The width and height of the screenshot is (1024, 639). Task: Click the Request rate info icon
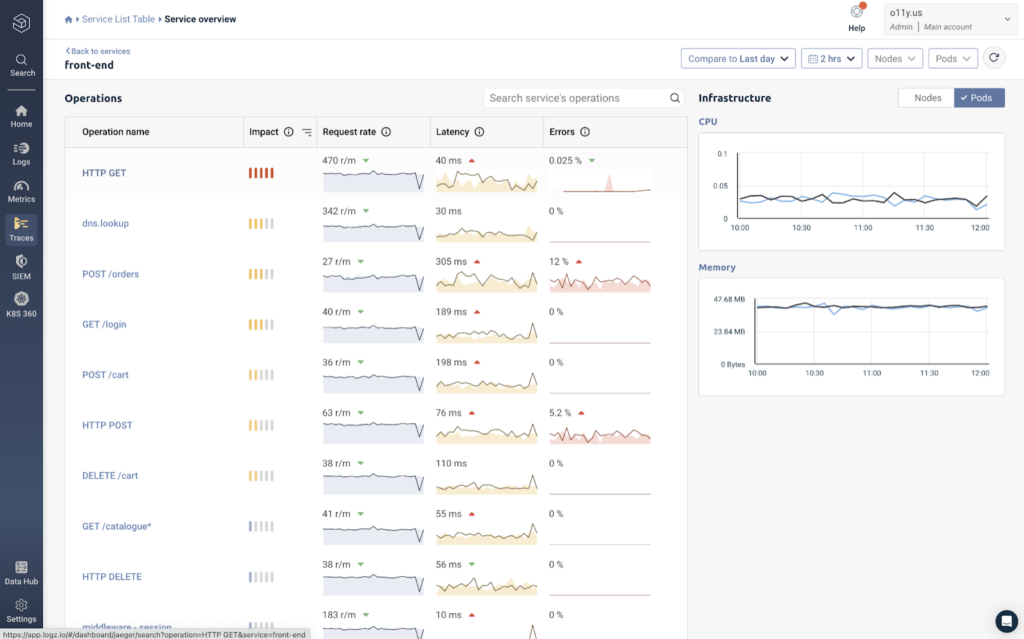pyautogui.click(x=386, y=132)
